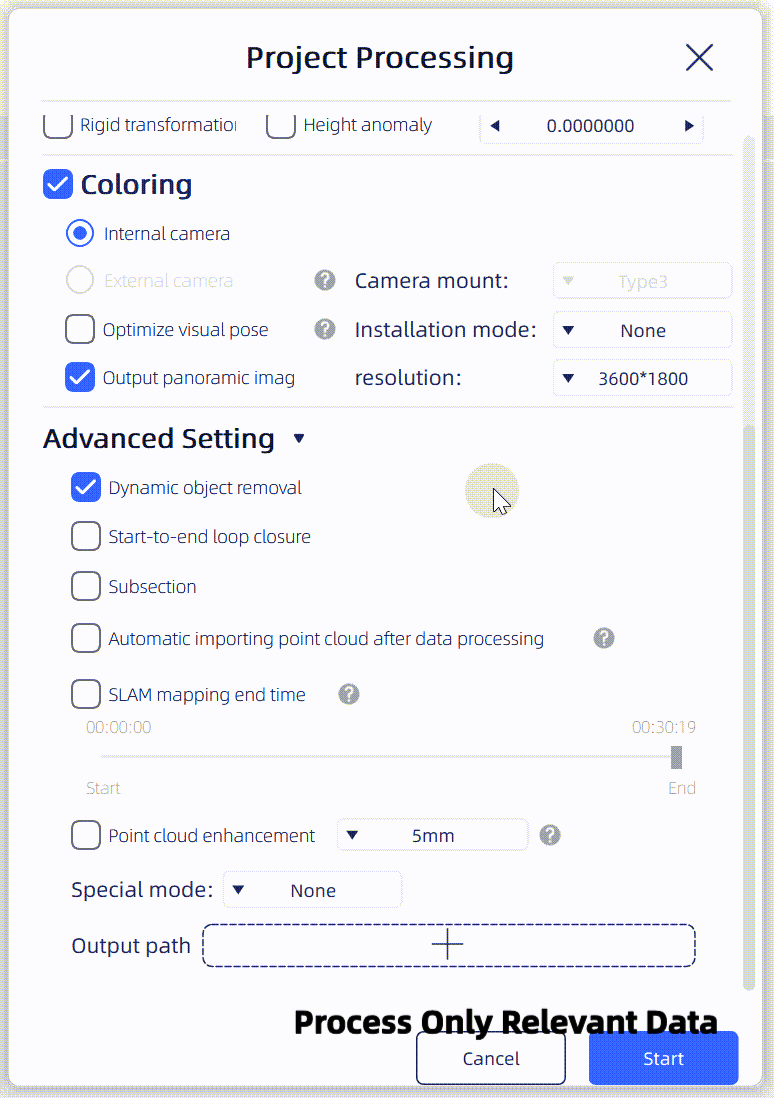The height and width of the screenshot is (1098, 774).
Task: Open the panoramic resolution dropdown
Action: (642, 378)
